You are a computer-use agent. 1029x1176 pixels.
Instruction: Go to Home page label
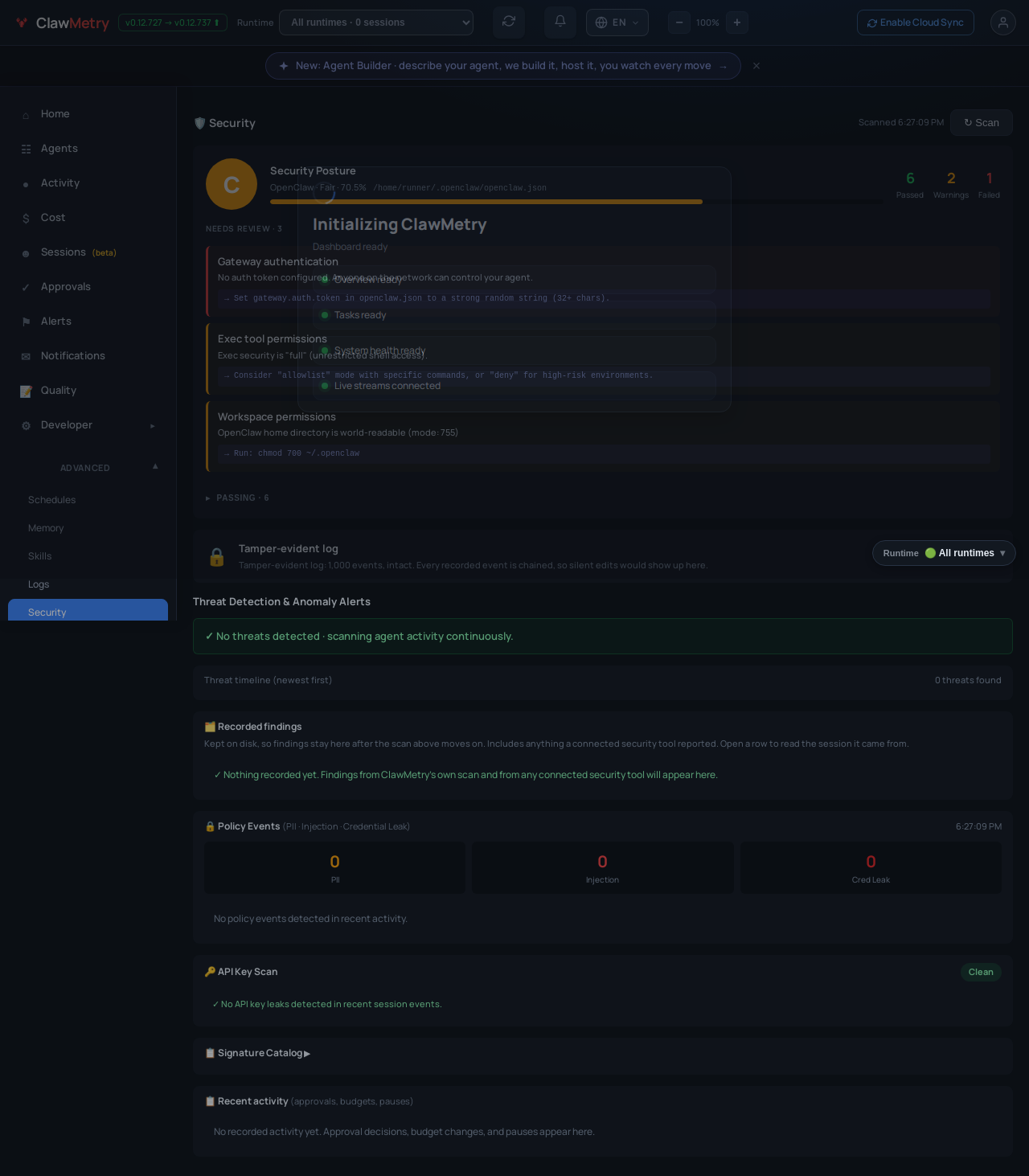coord(55,114)
